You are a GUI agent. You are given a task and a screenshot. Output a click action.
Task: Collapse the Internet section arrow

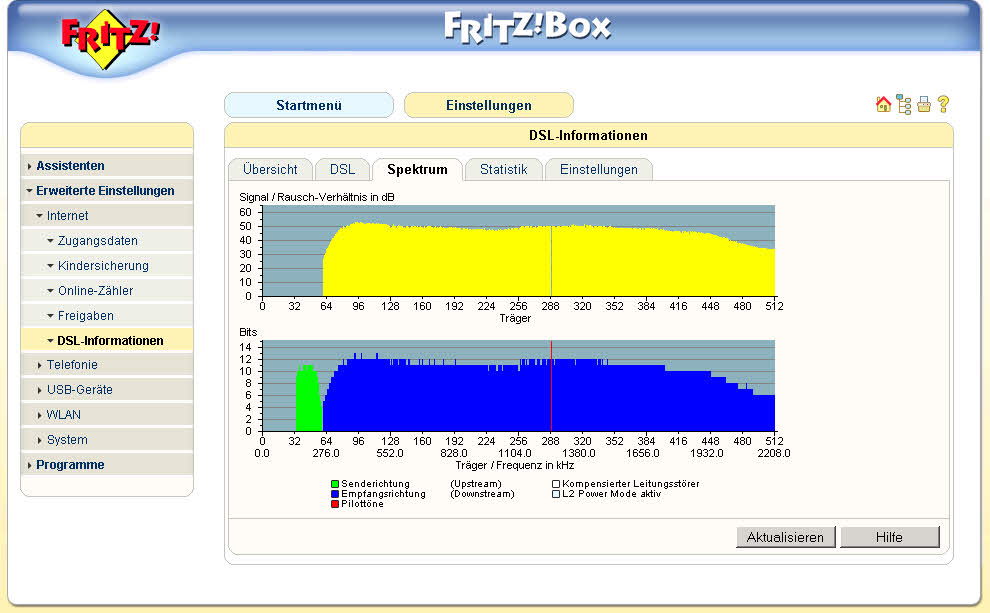(x=40, y=216)
